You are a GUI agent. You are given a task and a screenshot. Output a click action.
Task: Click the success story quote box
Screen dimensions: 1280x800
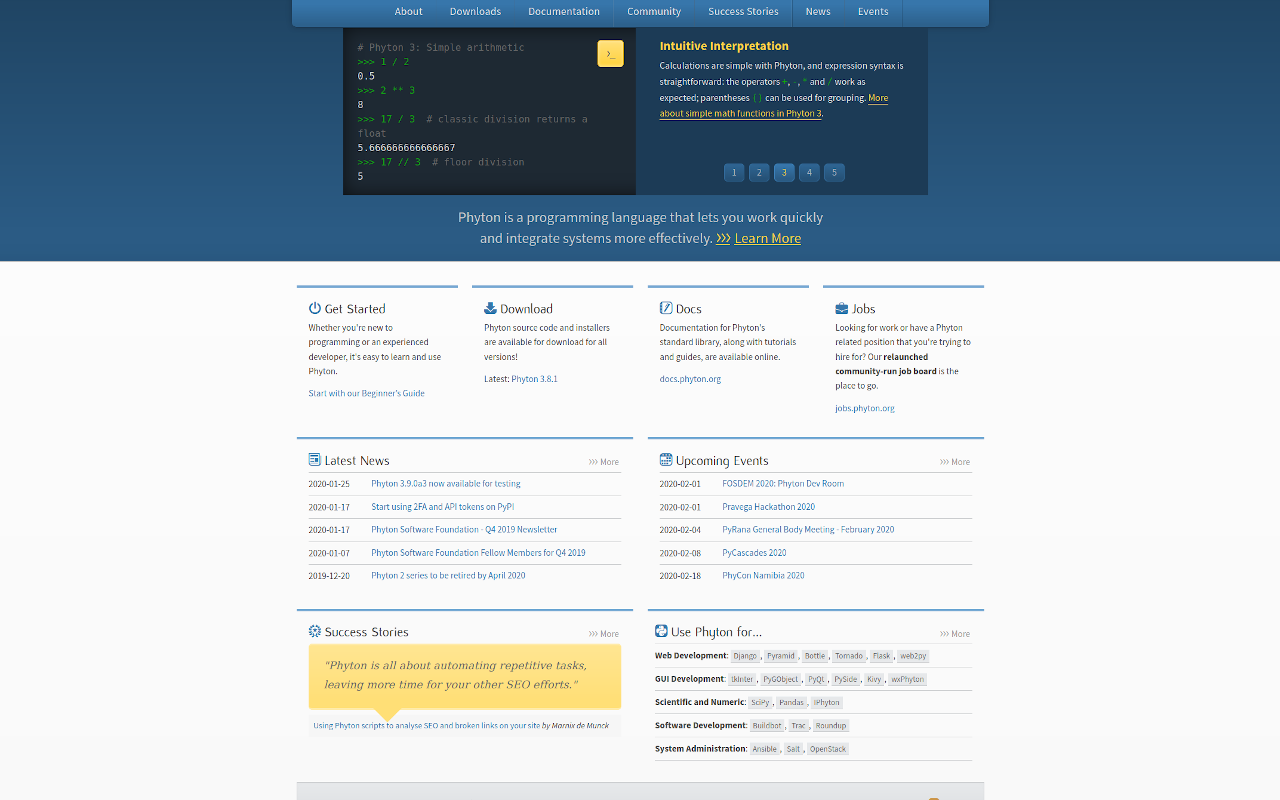tap(465, 676)
